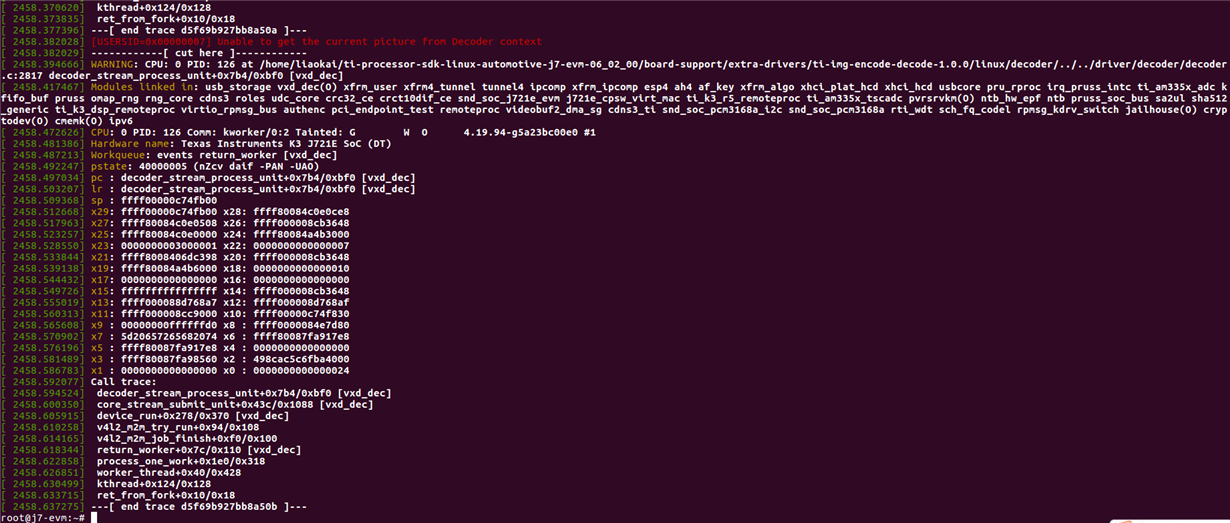This screenshot has height=523, width=1230.
Task: Click the root@j7-evm shell prompt
Action: 42,517
